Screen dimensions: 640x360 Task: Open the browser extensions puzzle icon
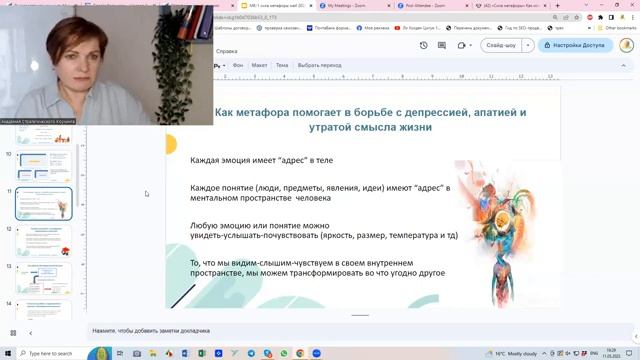click(600, 18)
